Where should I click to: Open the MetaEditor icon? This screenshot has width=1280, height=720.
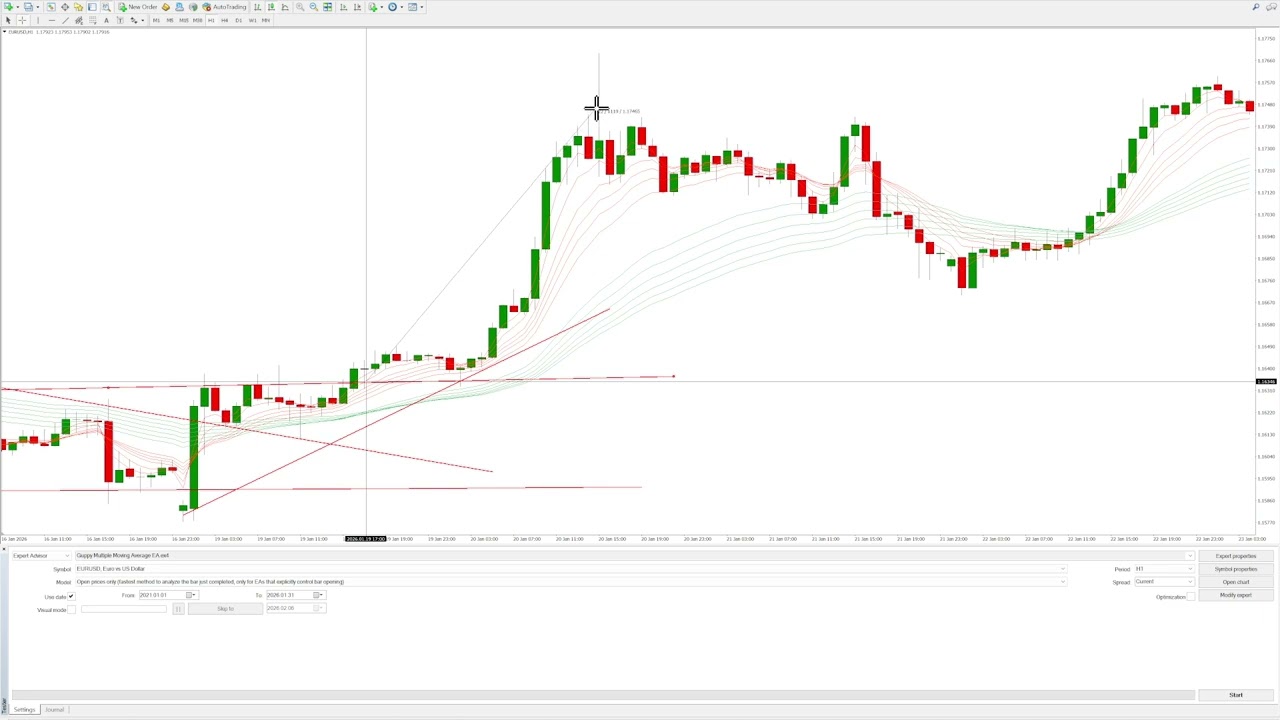[x=166, y=7]
